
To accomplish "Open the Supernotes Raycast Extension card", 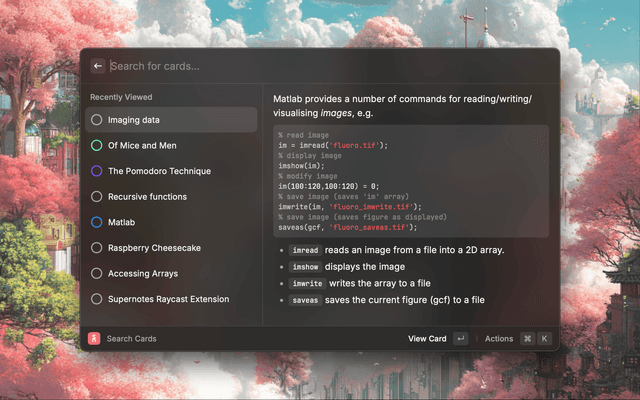I will [170, 299].
